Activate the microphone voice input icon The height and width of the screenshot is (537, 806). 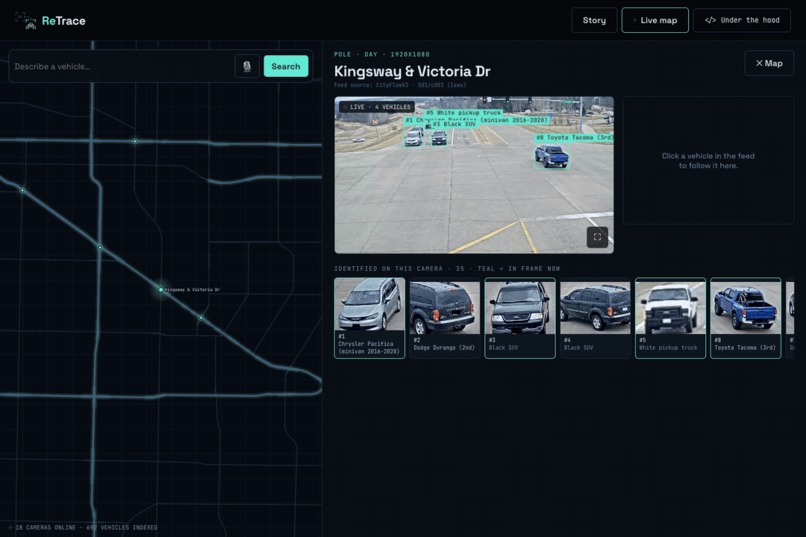pos(247,66)
